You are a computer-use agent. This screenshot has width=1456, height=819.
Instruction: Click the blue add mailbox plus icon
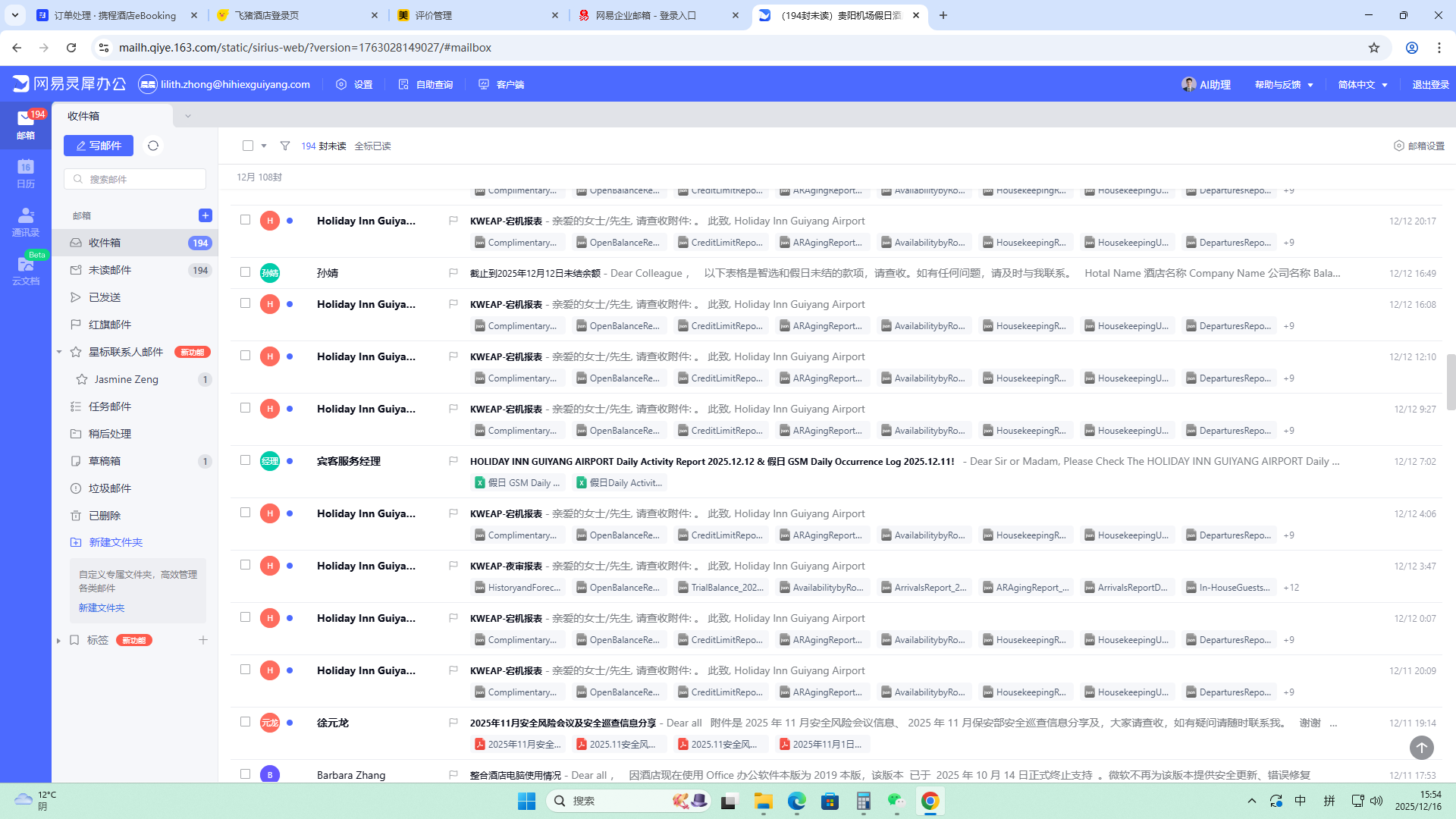click(205, 215)
